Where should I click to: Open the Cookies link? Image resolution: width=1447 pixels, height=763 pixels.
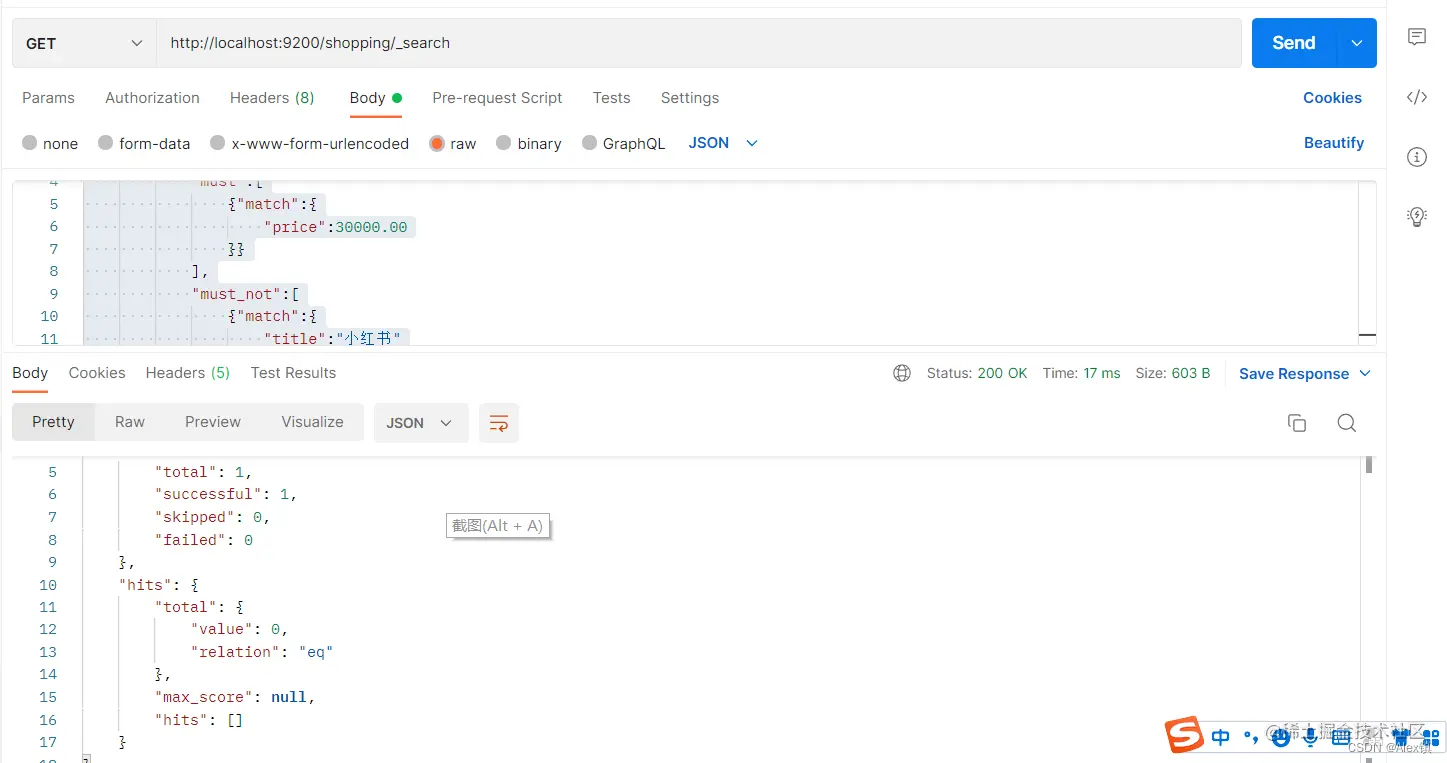(x=1332, y=98)
